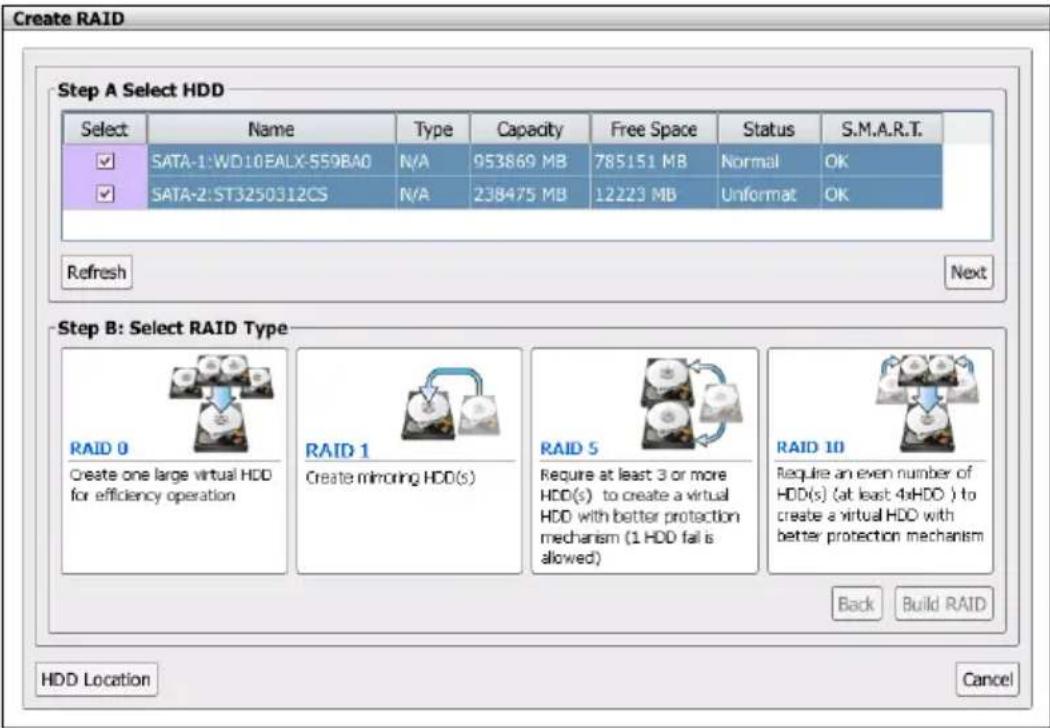Click 'Create mirroring HDD(s)' description
Image resolution: width=1050 pixels, height=728 pixels.
(390, 478)
